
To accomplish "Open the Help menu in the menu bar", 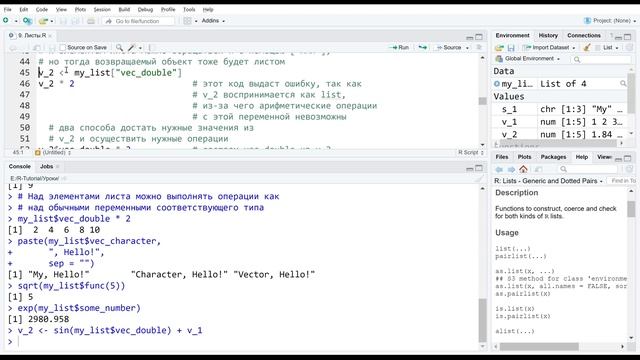I will (208, 9).
